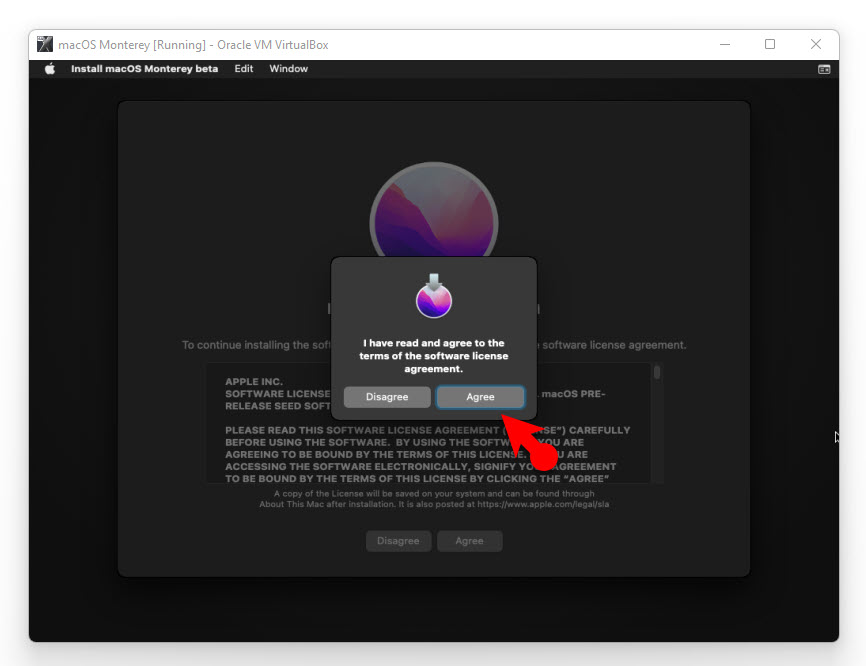Open the Apple logo menu

pos(50,69)
